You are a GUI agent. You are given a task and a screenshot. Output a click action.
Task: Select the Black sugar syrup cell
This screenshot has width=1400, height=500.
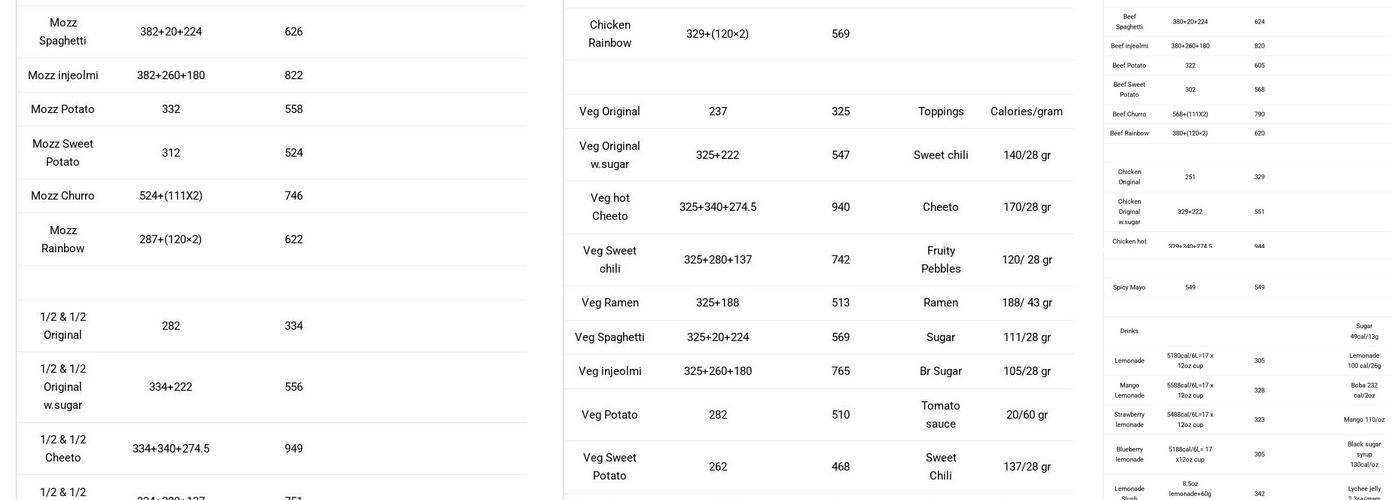click(x=1364, y=454)
